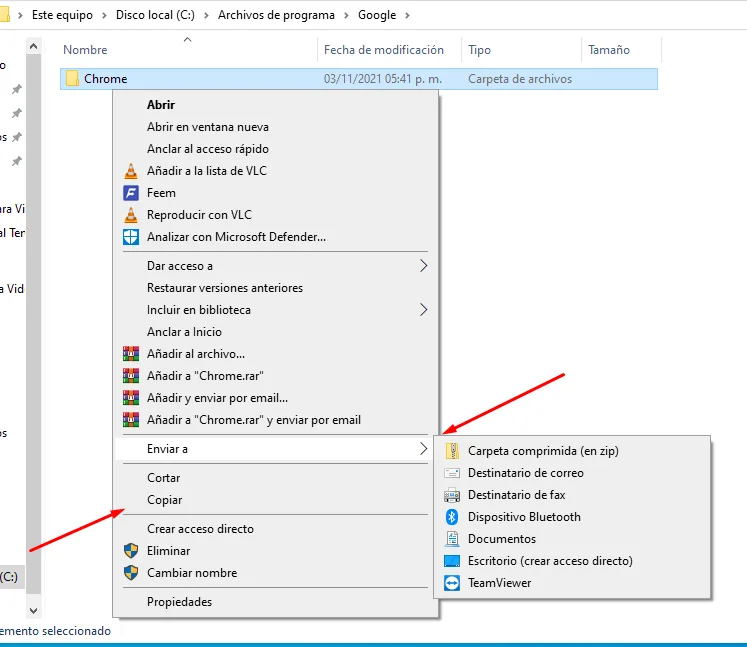Image resolution: width=747 pixels, height=647 pixels.
Task: Click the fax machine icon
Action: point(452,495)
